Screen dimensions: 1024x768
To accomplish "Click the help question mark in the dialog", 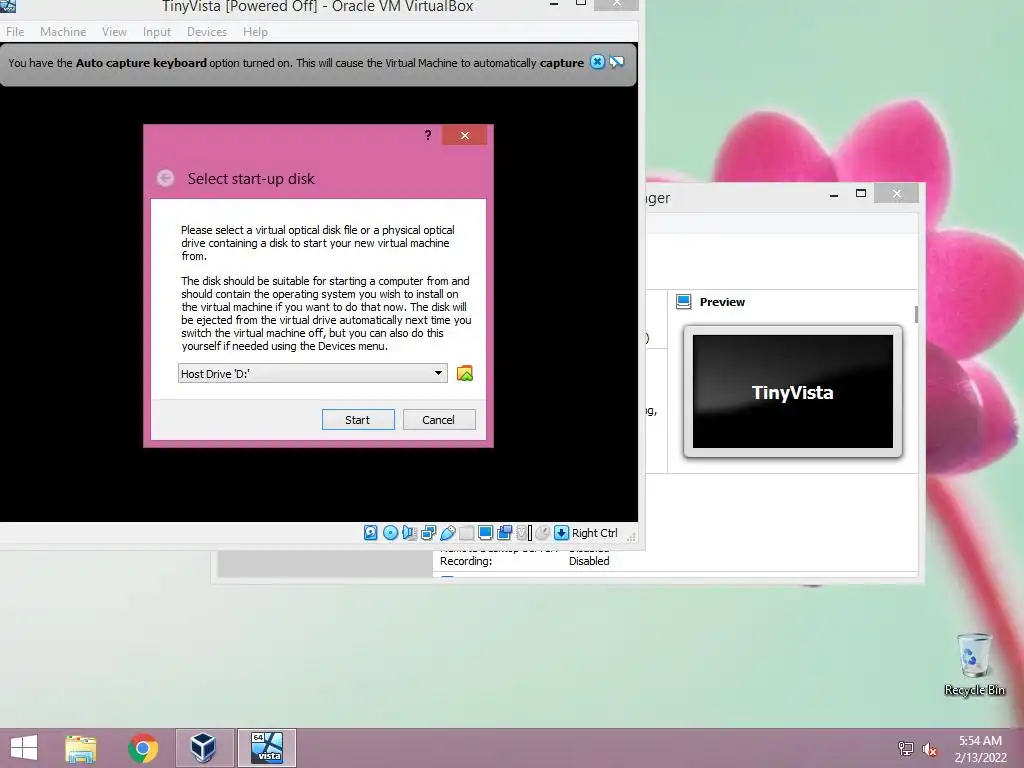I will point(428,135).
